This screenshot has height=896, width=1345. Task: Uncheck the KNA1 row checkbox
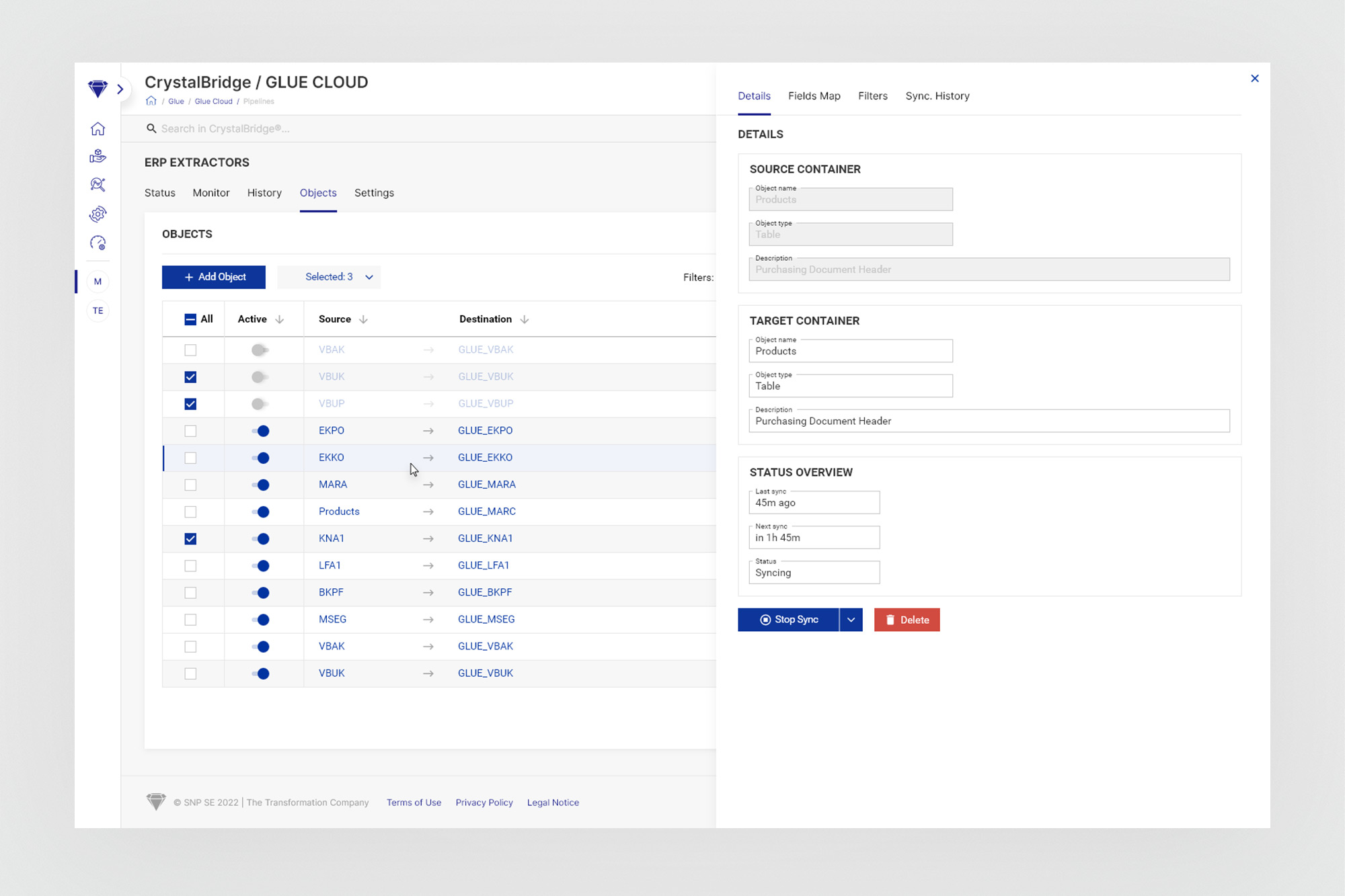tap(190, 538)
